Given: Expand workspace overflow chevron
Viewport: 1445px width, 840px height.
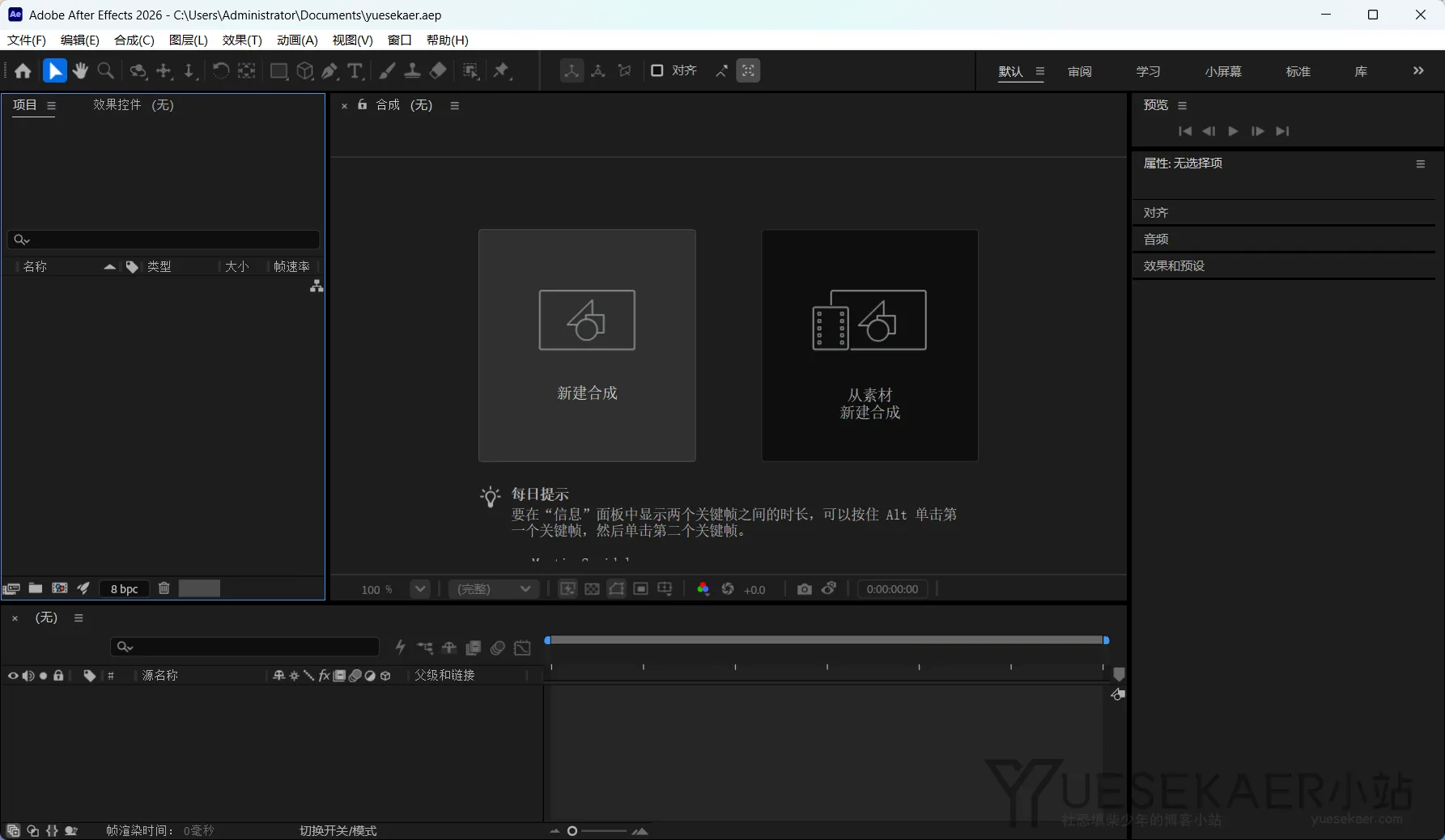Looking at the screenshot, I should click(x=1418, y=71).
